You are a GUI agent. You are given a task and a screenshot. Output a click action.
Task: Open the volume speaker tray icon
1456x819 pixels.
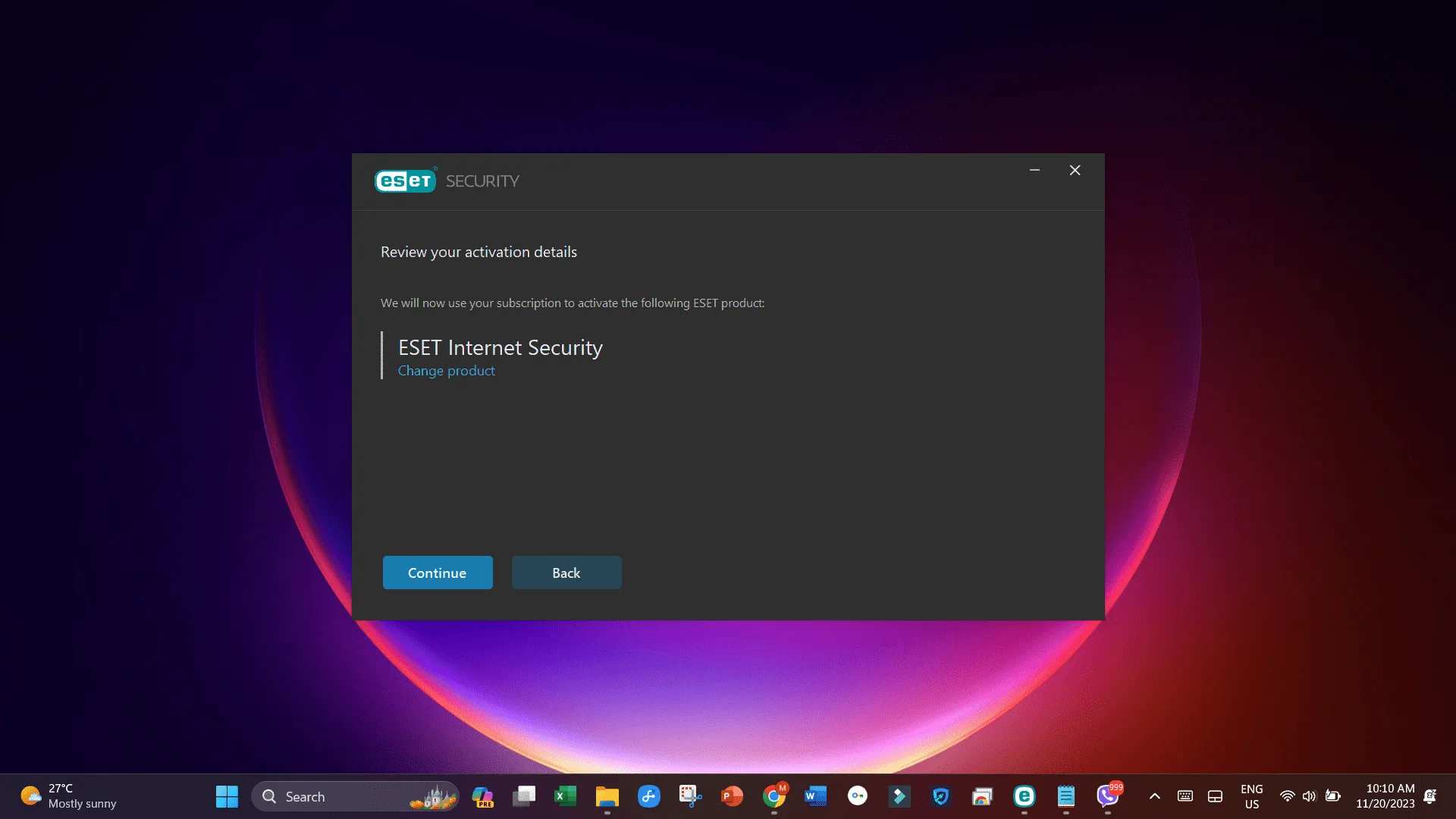coord(1309,796)
